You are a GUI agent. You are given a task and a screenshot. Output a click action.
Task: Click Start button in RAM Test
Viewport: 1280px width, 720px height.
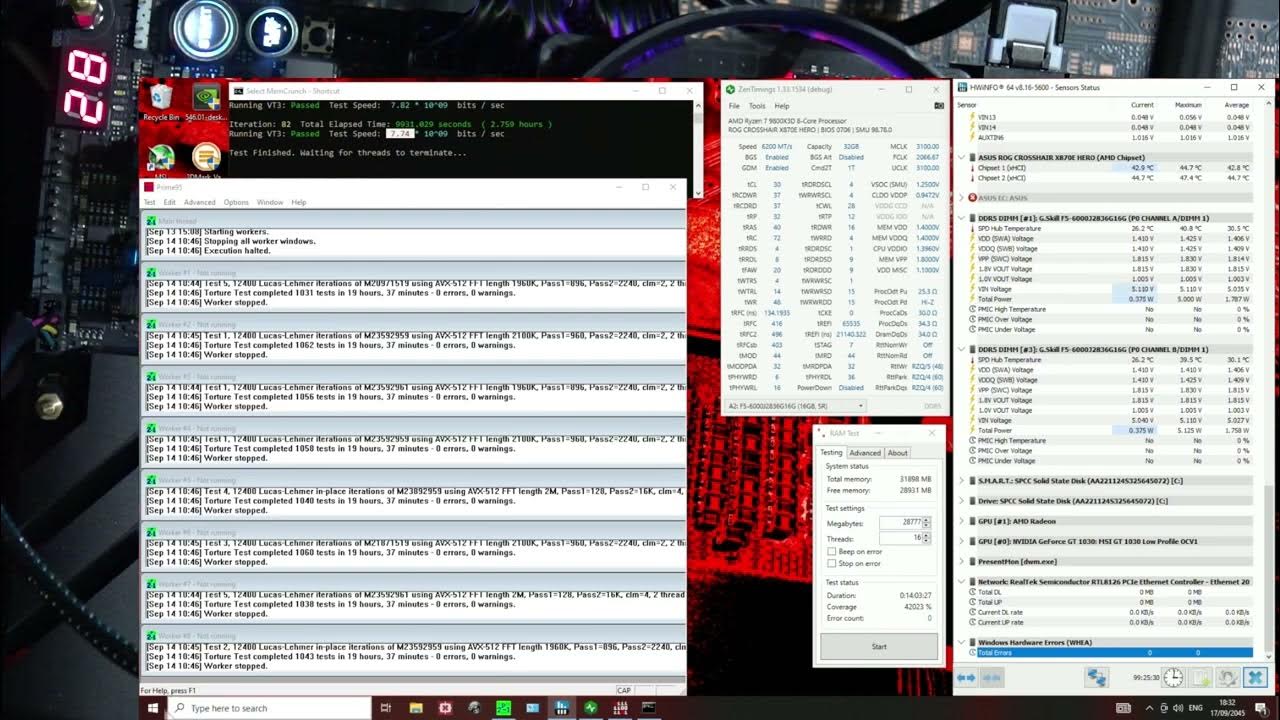(x=879, y=646)
